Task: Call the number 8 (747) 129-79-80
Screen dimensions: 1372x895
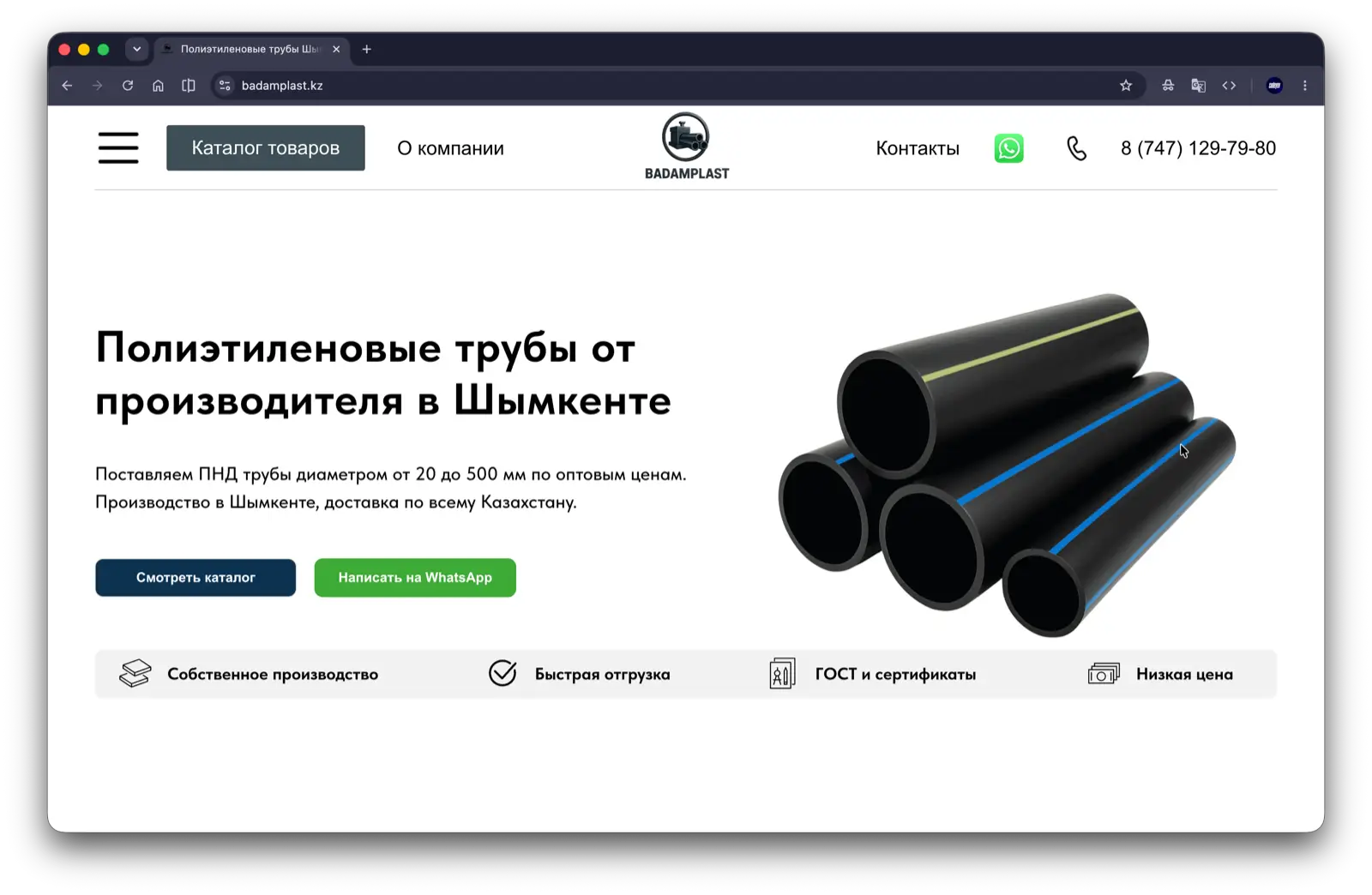Action: point(1198,148)
